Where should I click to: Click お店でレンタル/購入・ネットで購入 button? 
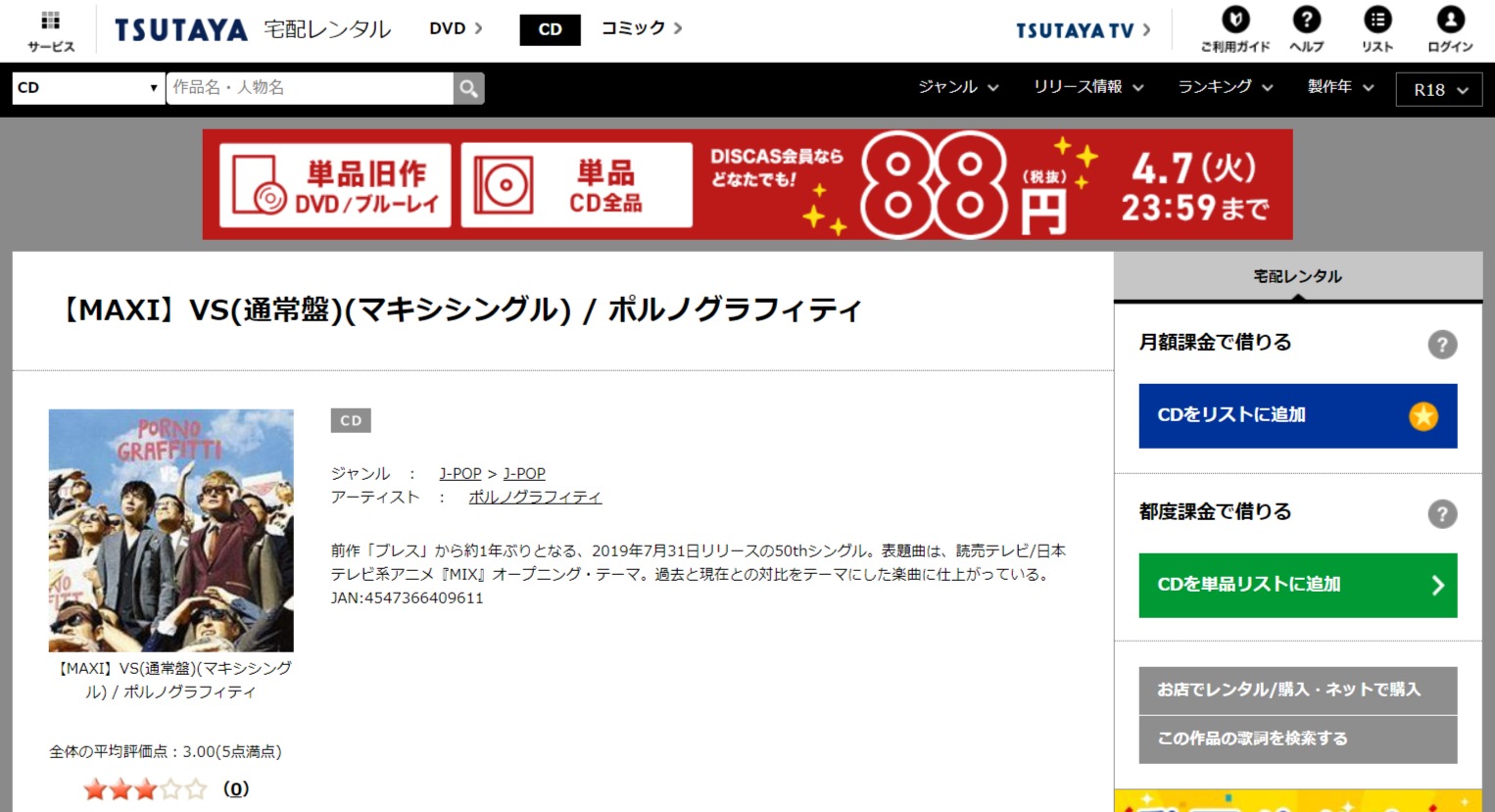1298,691
